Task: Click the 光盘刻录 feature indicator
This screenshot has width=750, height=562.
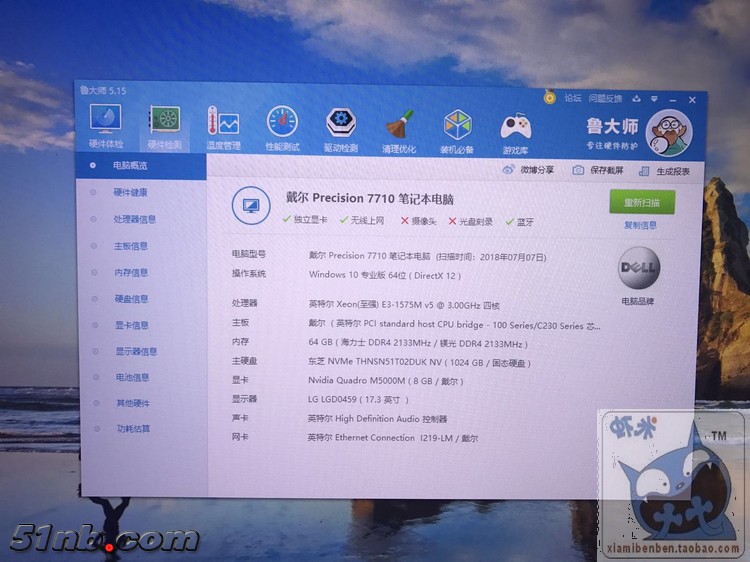Action: pos(471,221)
